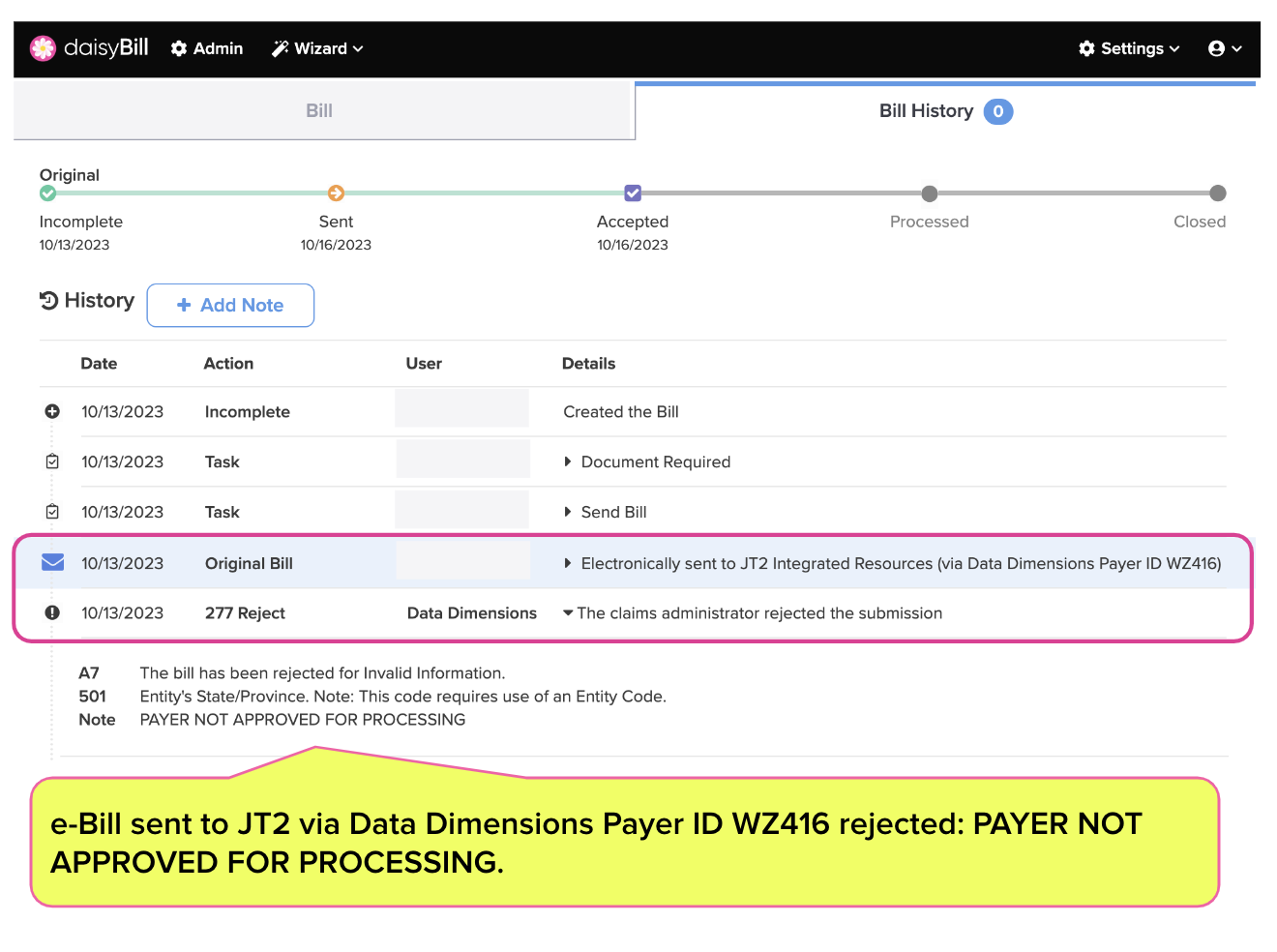1277x952 pixels.
Task: Click the plus icon on Incomplete row
Action: pyautogui.click(x=52, y=411)
